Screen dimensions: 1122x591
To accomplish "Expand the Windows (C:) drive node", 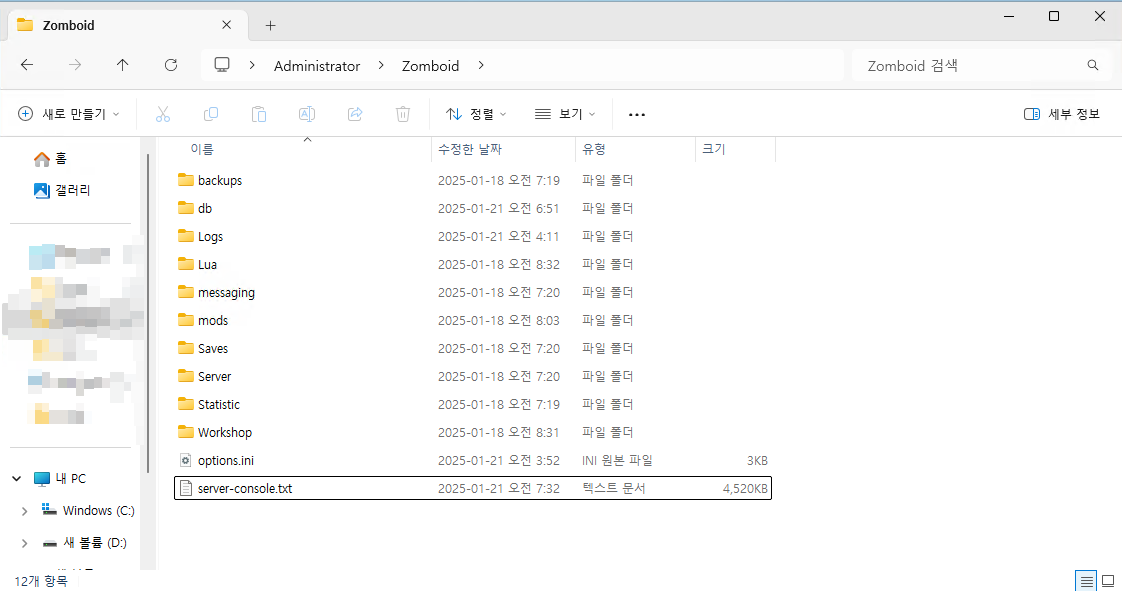I will (x=24, y=511).
